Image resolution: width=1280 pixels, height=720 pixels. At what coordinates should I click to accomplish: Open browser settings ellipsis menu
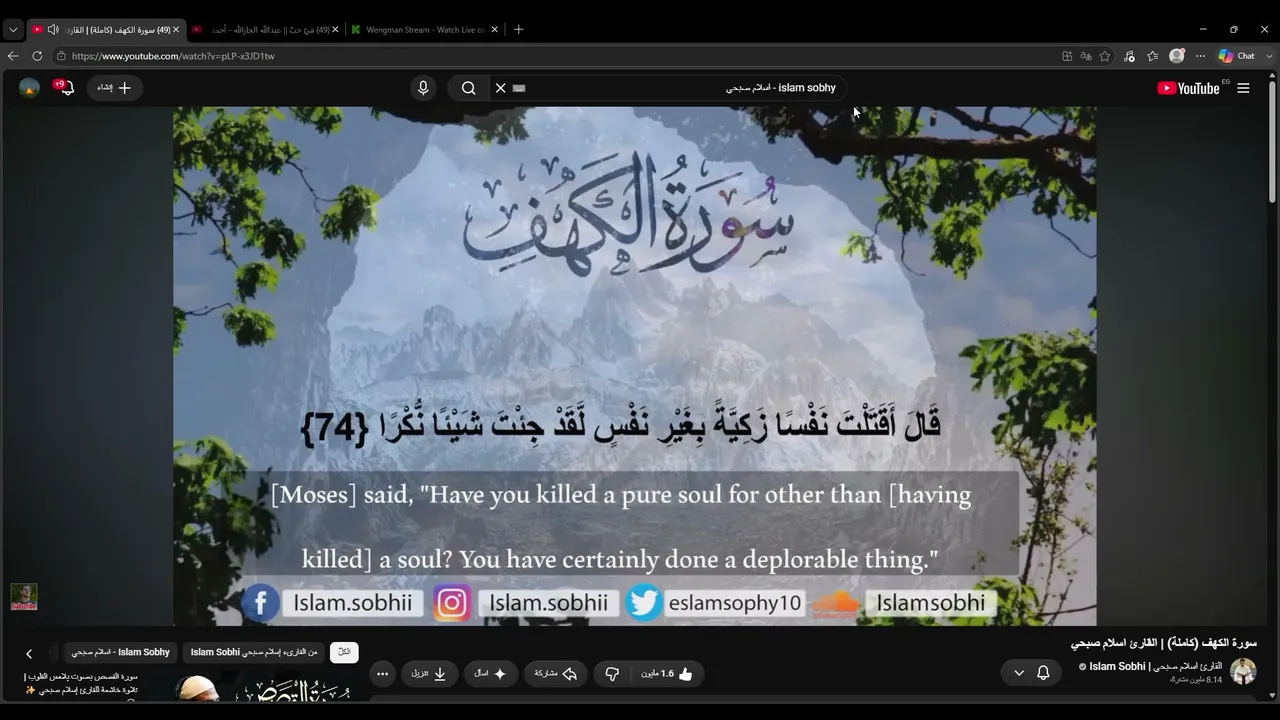click(x=1201, y=56)
